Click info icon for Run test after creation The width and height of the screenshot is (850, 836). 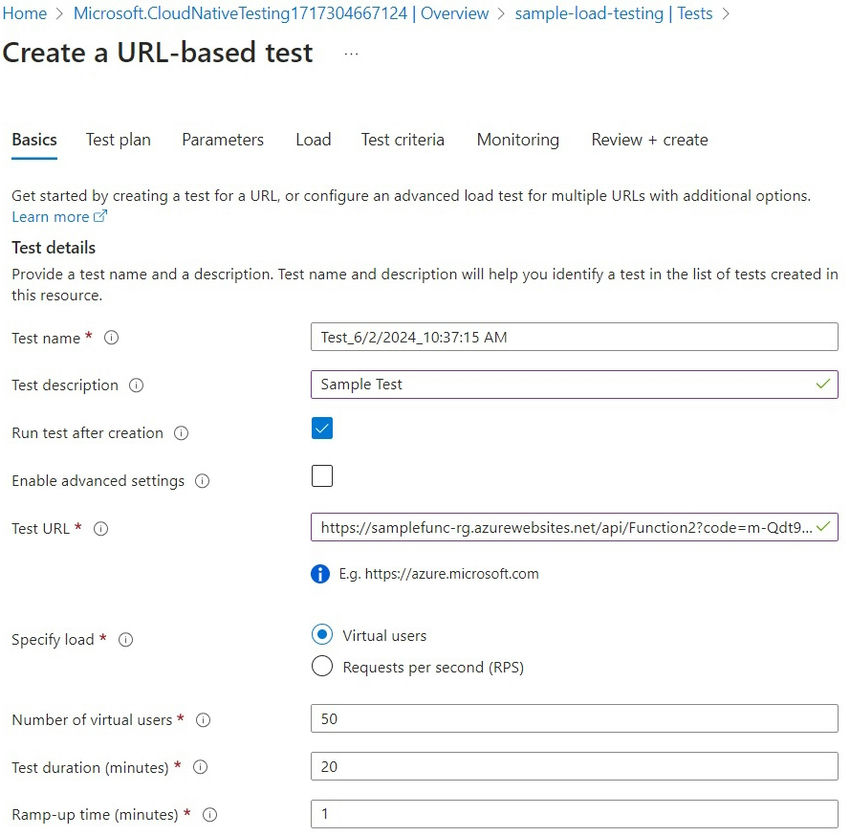click(181, 433)
